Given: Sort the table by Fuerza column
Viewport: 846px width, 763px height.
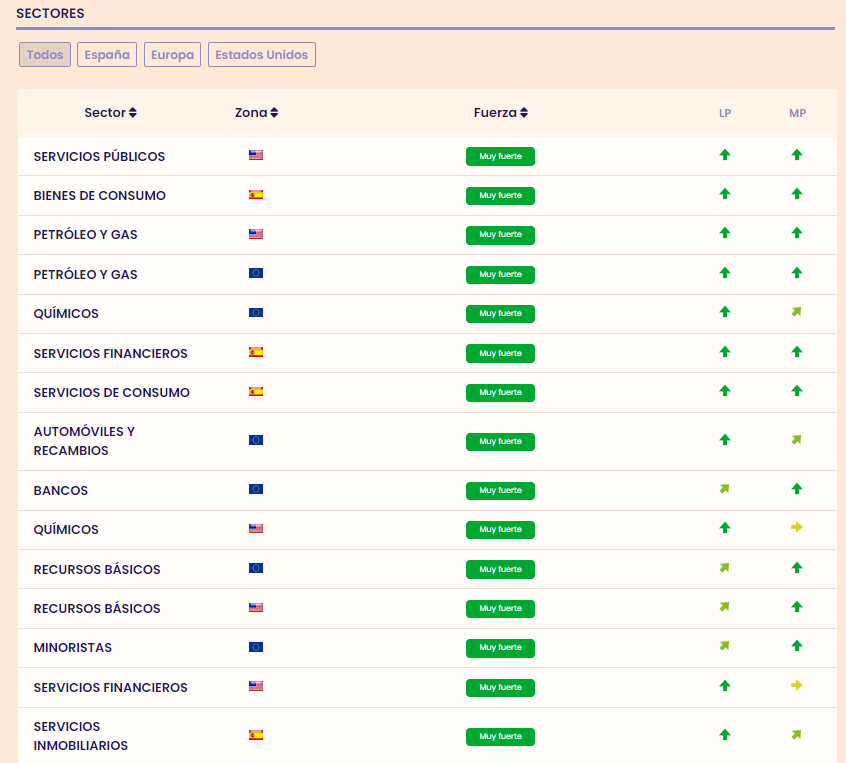Looking at the screenshot, I should [500, 113].
